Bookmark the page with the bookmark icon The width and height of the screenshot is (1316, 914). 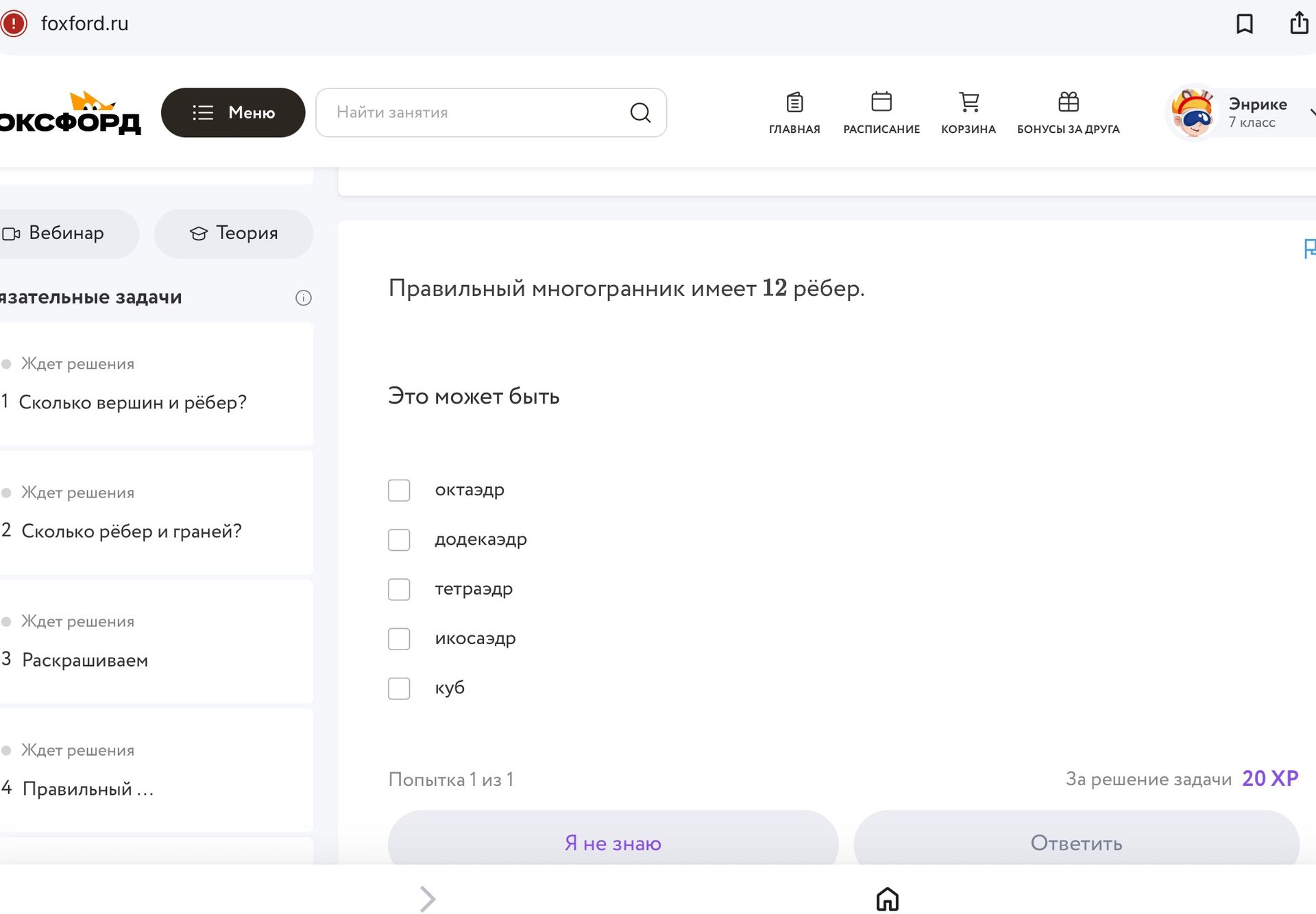(x=1245, y=23)
